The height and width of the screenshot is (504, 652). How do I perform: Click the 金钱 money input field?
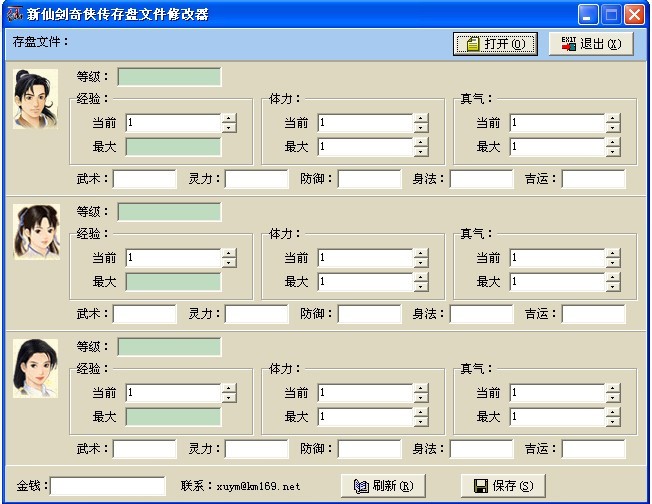[108, 486]
